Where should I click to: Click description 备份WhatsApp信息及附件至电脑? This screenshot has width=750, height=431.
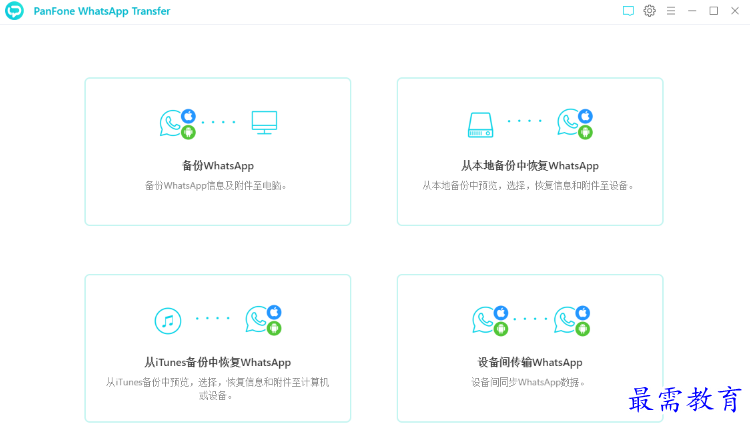click(216, 186)
